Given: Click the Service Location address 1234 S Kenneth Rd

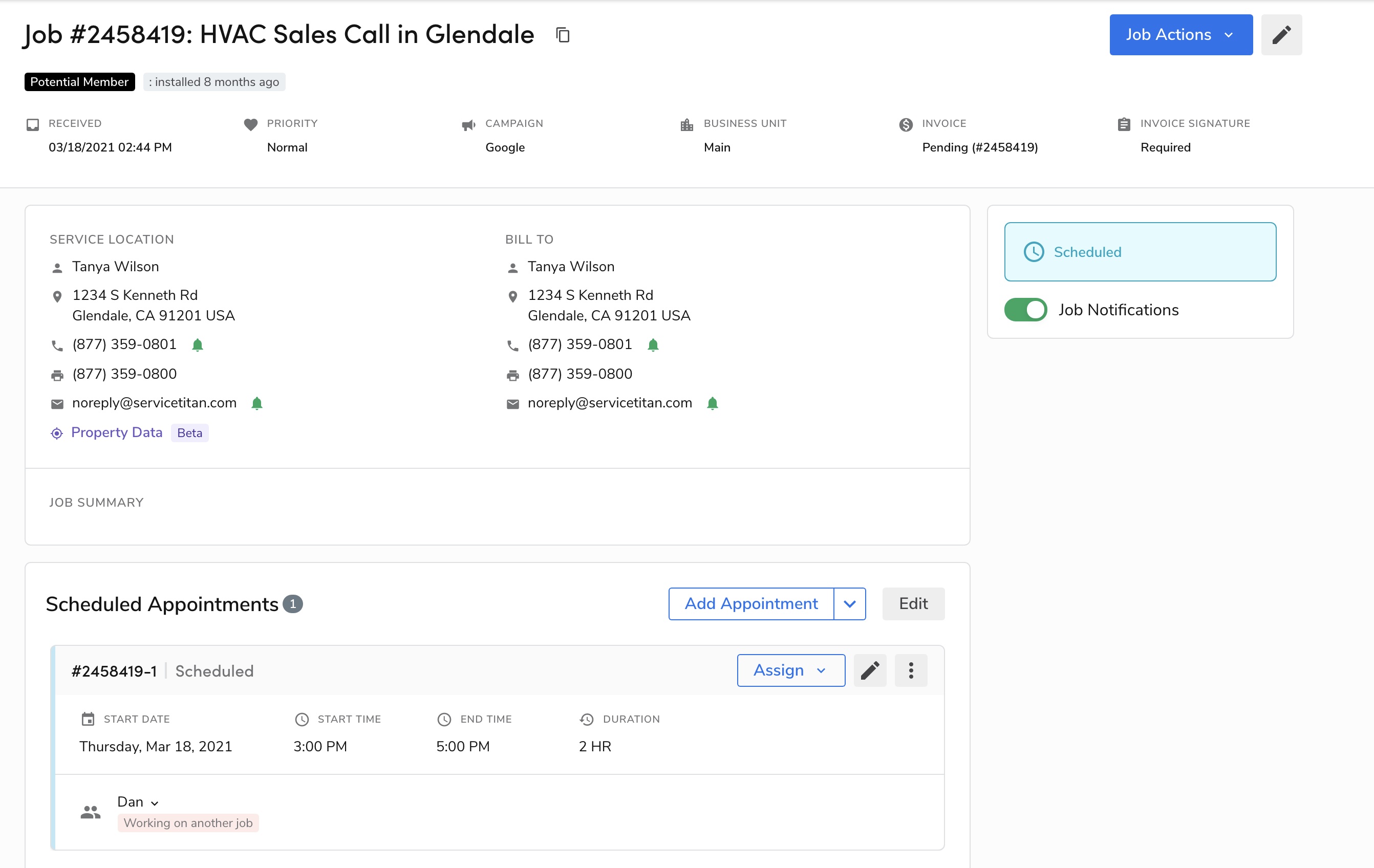Looking at the screenshot, I should (x=135, y=295).
